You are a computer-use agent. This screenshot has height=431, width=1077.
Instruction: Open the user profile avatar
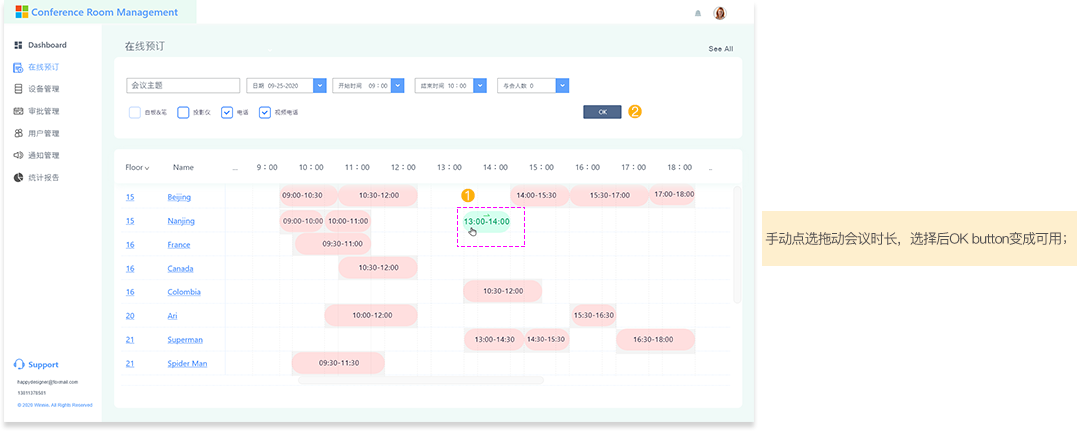[x=719, y=13]
